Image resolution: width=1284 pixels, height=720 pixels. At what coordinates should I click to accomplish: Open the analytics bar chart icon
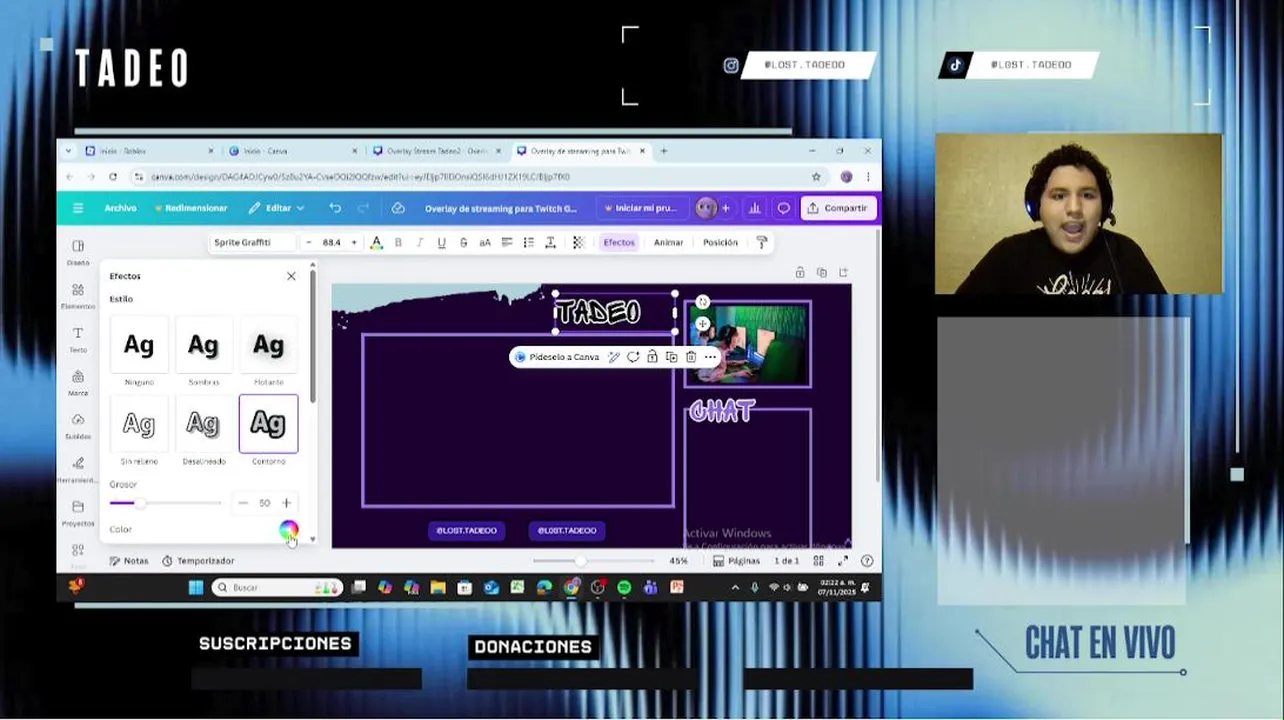755,208
